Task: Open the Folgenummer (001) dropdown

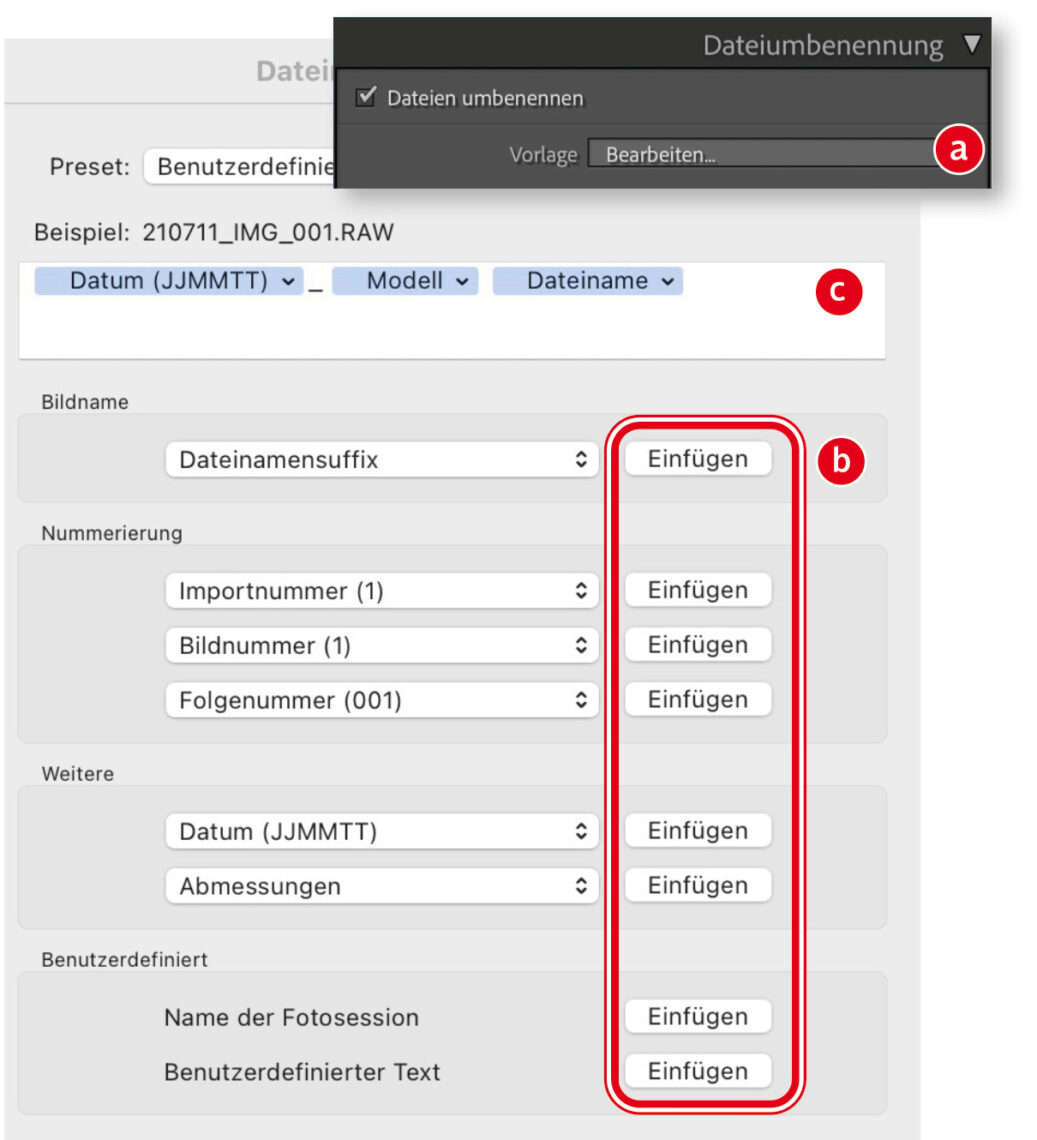Action: [x=381, y=701]
